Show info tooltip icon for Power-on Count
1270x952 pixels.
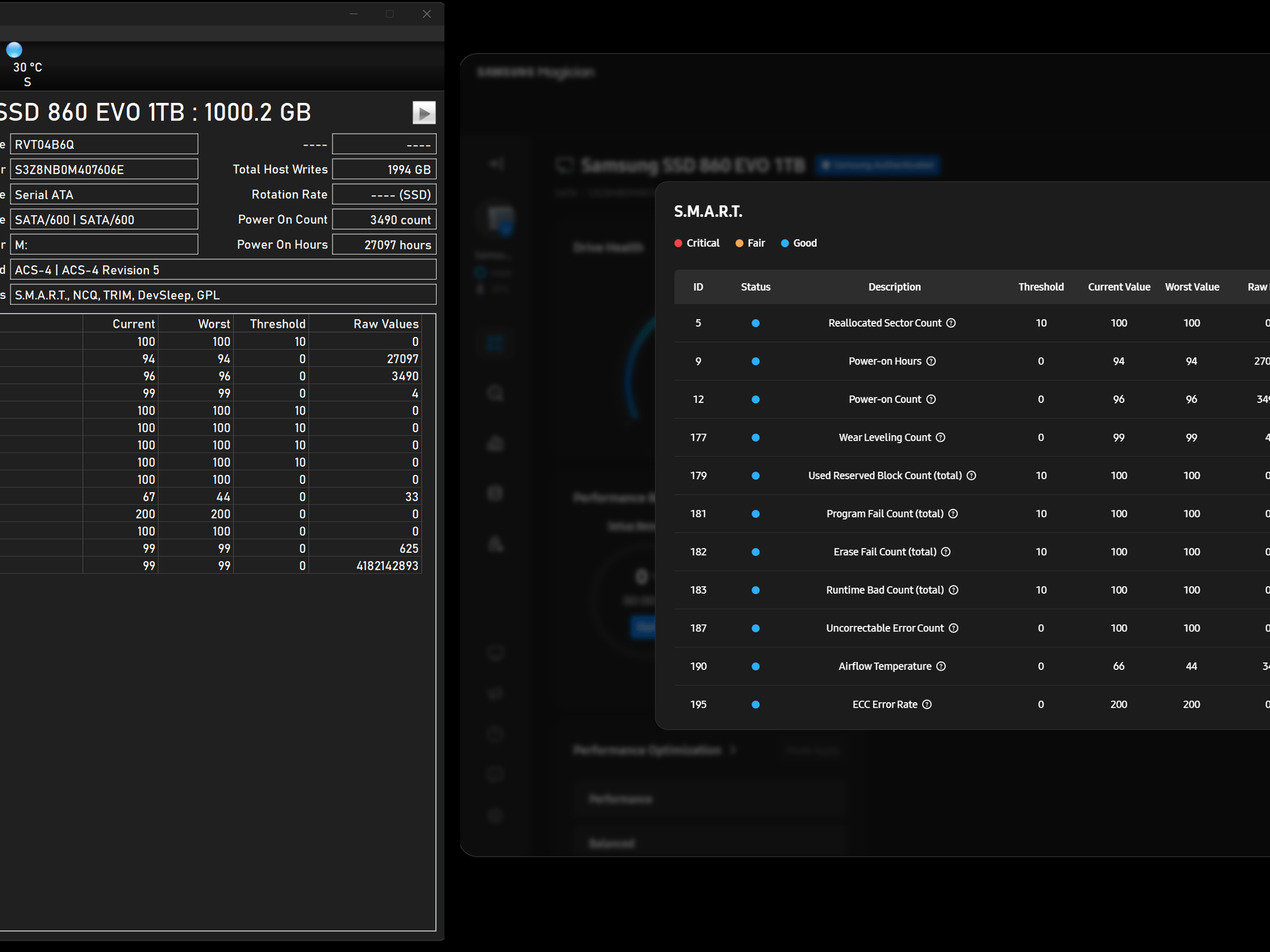pos(931,399)
